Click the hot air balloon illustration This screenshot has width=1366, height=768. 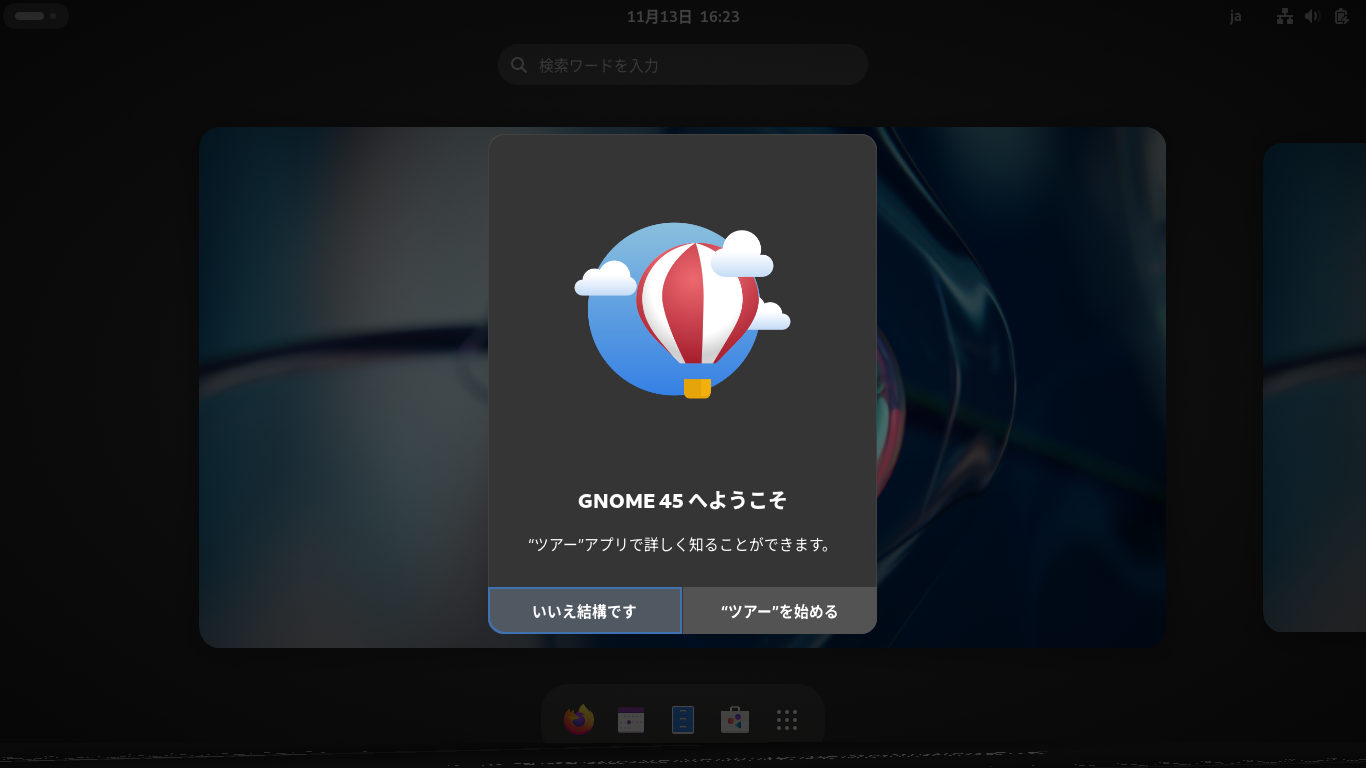[x=683, y=311]
